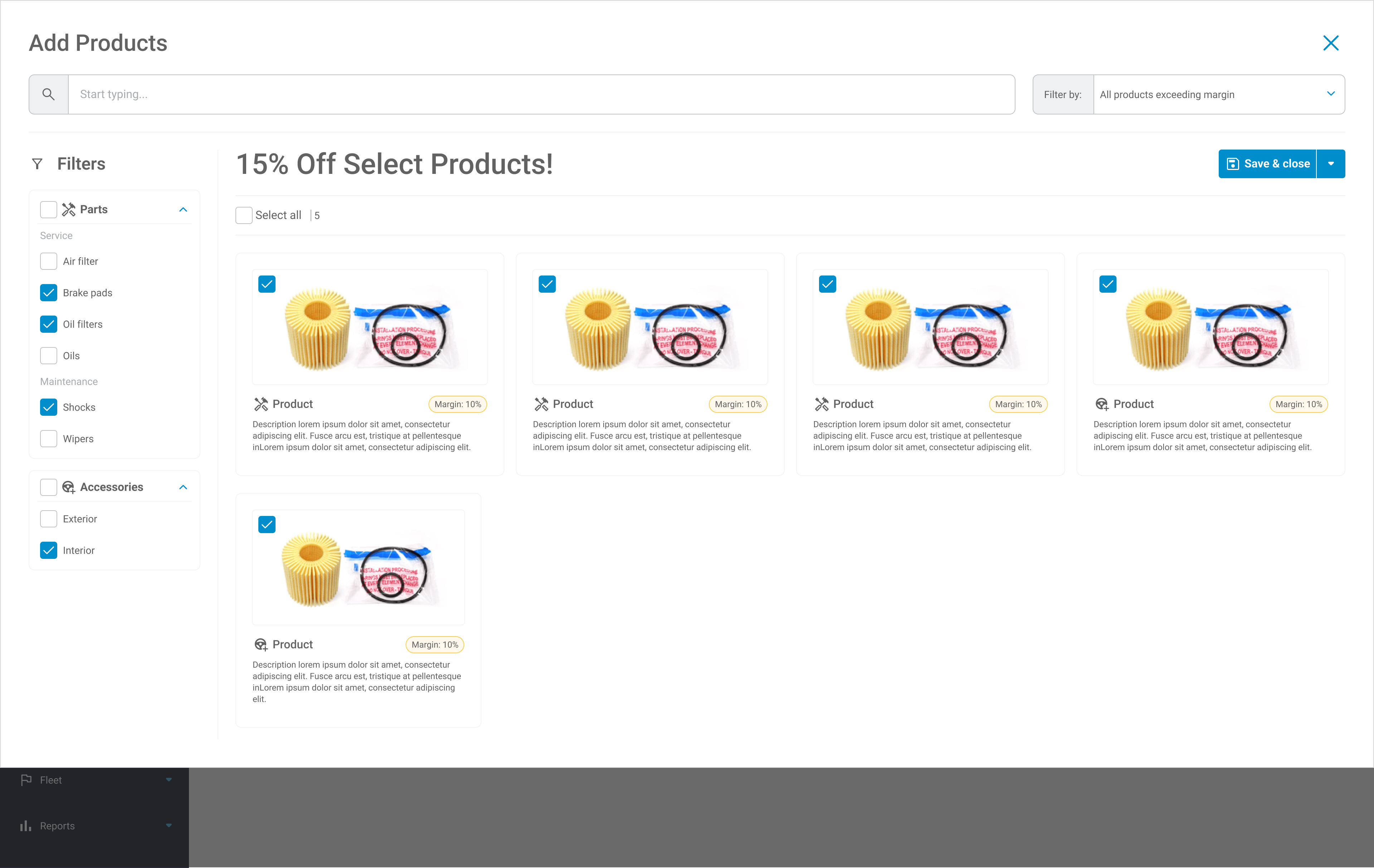This screenshot has width=1374, height=868.
Task: Open the Save & close dropdown arrow
Action: coord(1331,164)
